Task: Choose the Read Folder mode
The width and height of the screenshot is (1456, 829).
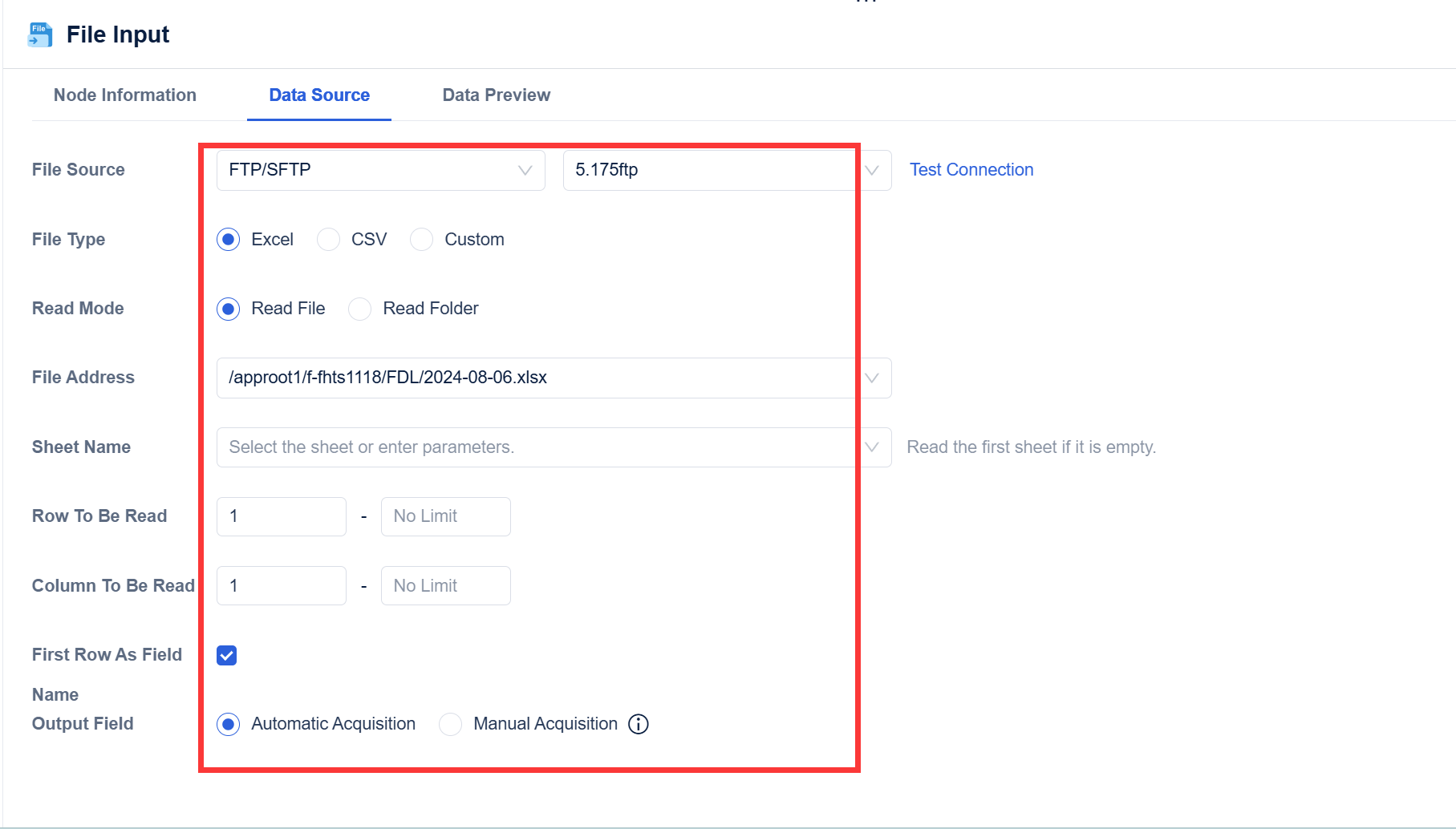Action: click(359, 309)
